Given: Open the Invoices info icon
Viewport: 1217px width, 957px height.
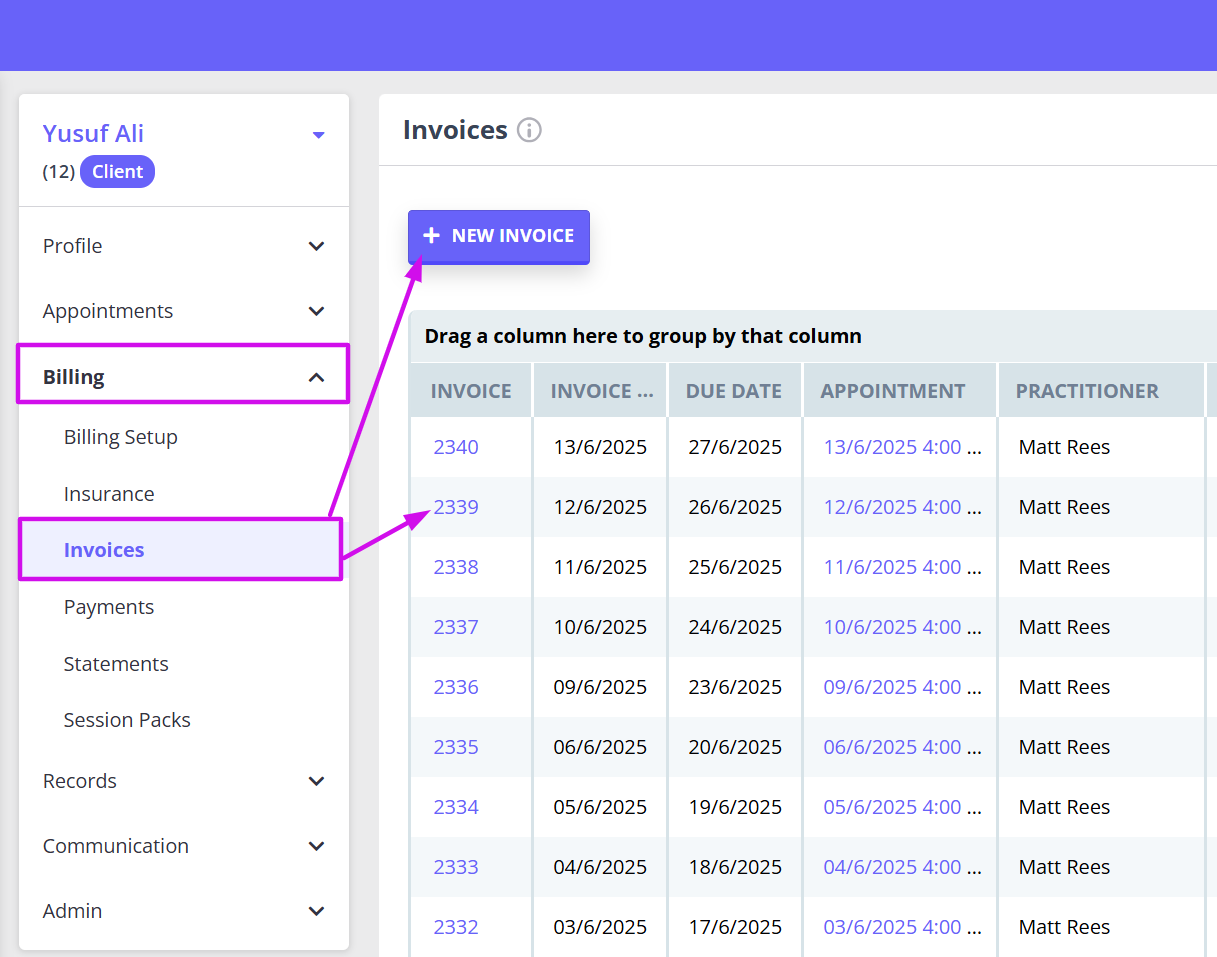Looking at the screenshot, I should pyautogui.click(x=529, y=130).
